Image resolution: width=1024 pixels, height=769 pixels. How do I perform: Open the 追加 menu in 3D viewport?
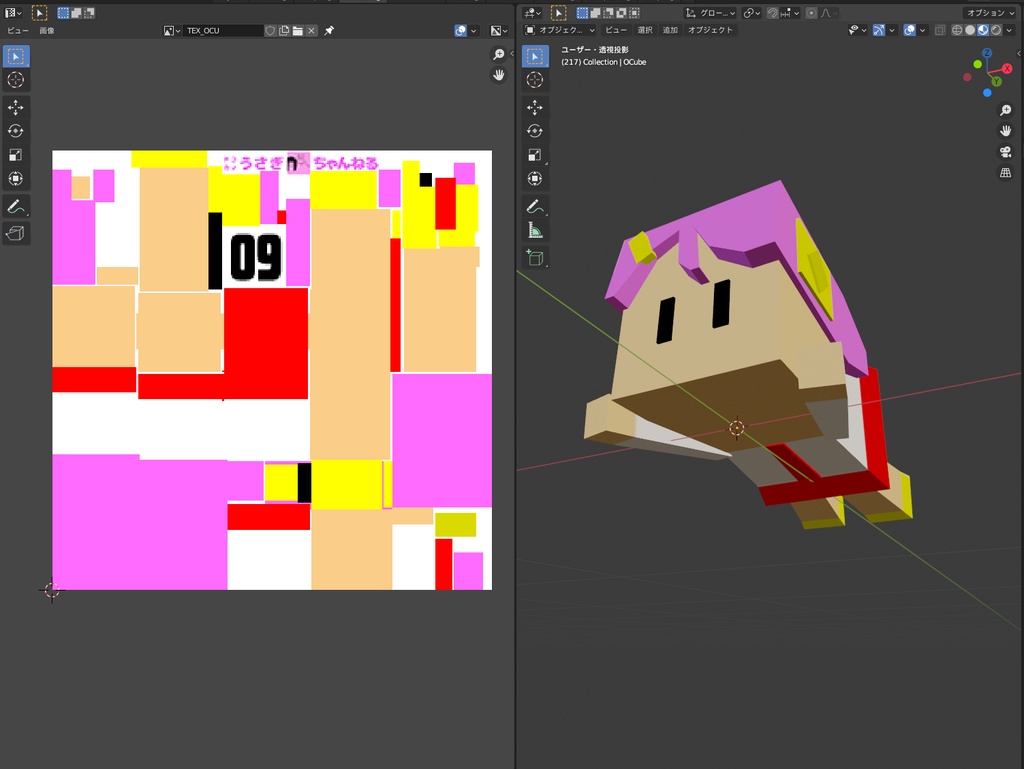[670, 30]
